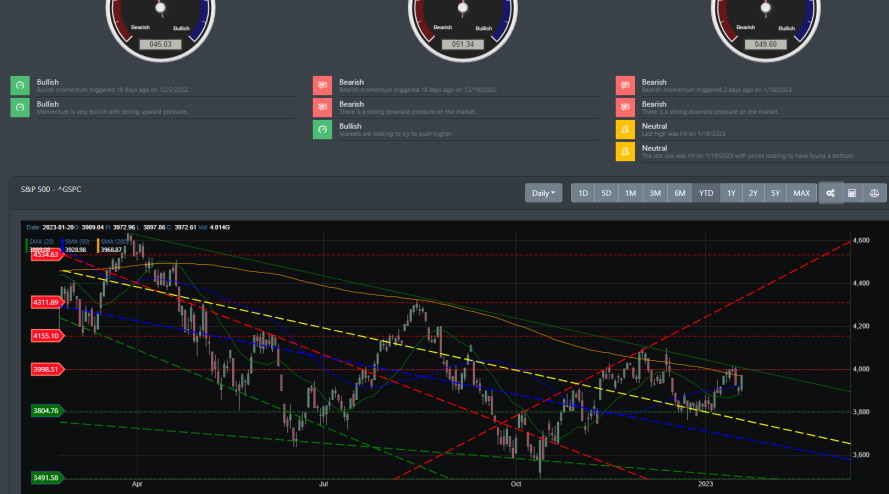Open the calculator icon in chart toolbar
Image resolution: width=889 pixels, height=494 pixels.
(852, 193)
